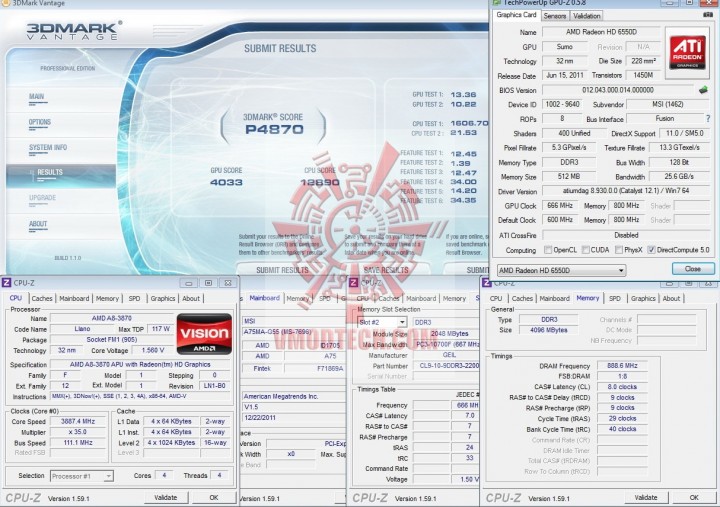Click the 3DMark Vantage logo
The width and height of the screenshot is (720, 507).
pyautogui.click(x=73, y=30)
